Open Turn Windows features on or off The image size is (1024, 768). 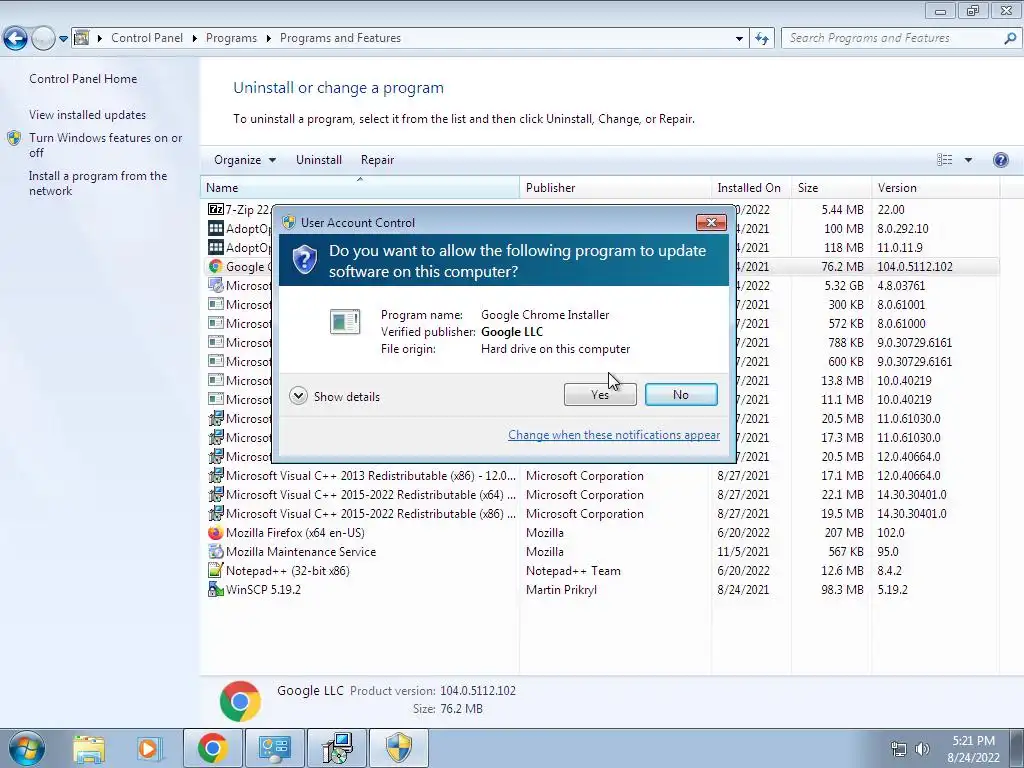coord(106,145)
